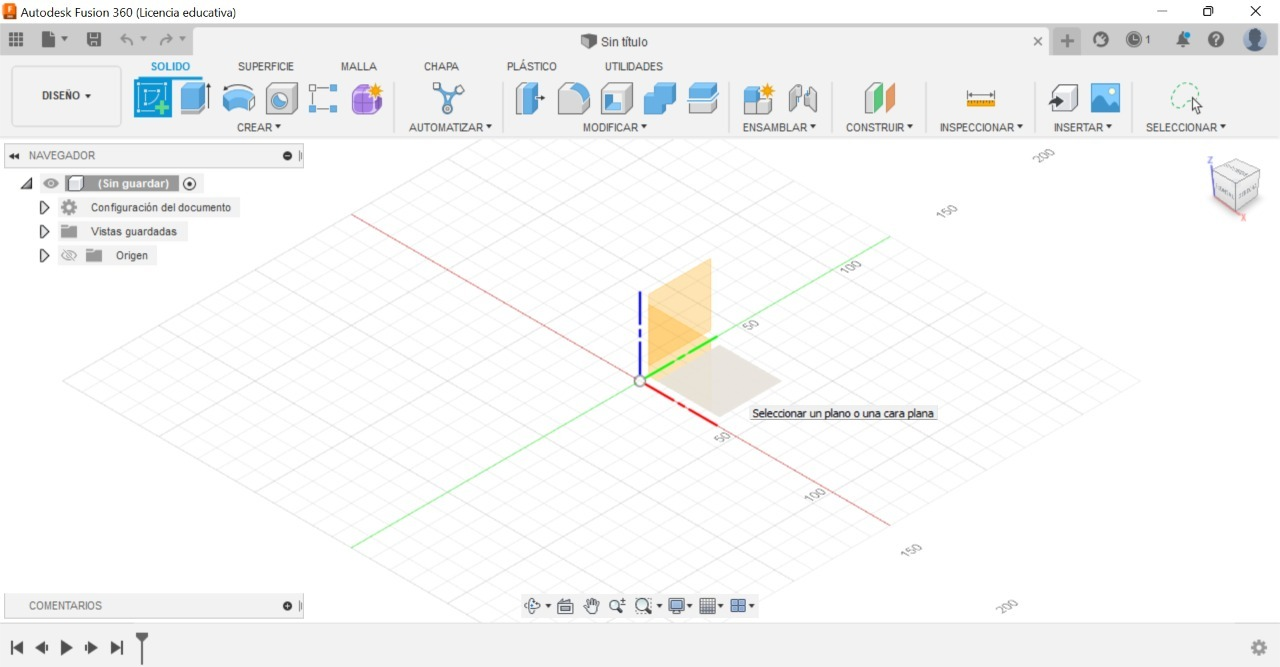Open the CREAR dropdown menu
Screen dimensions: 1280x667
tap(259, 127)
